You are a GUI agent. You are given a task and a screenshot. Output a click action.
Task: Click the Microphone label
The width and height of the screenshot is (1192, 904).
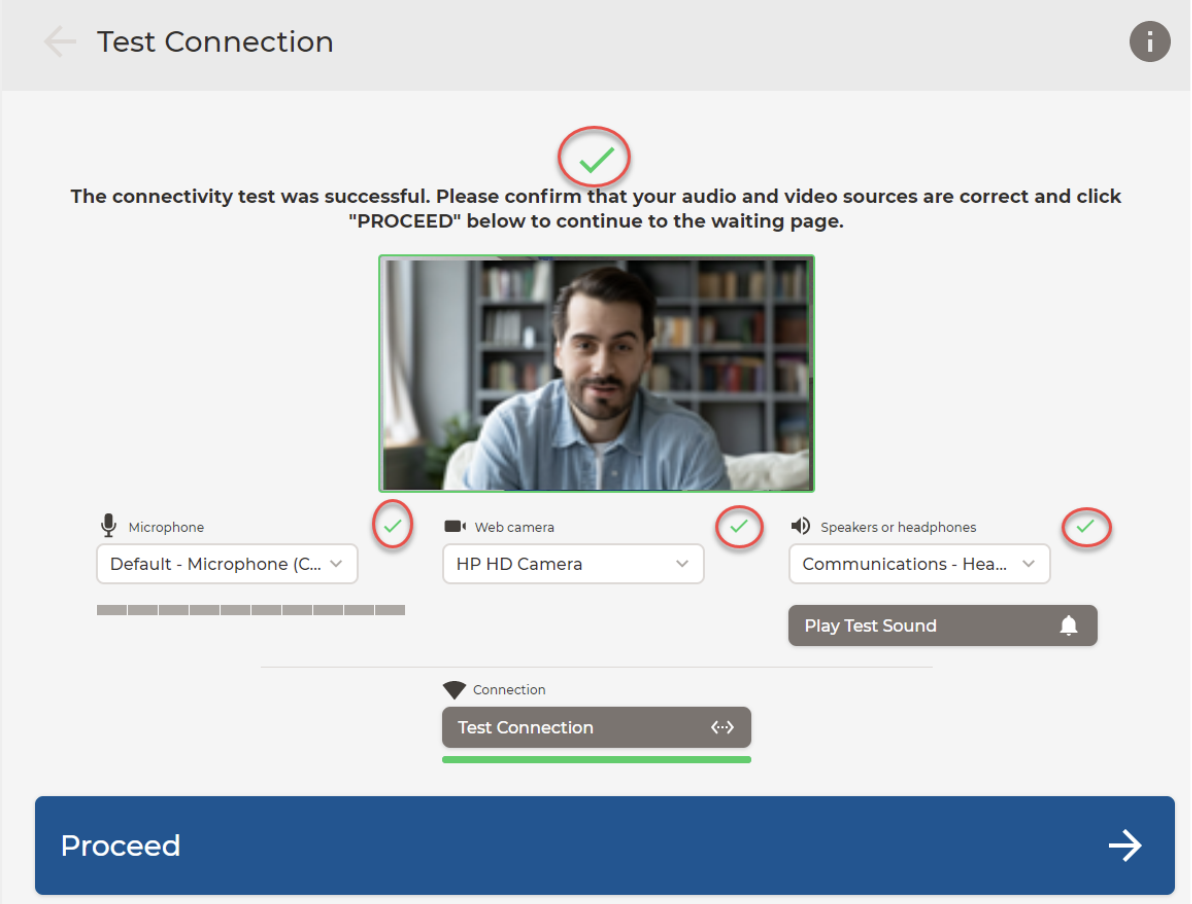tap(166, 527)
